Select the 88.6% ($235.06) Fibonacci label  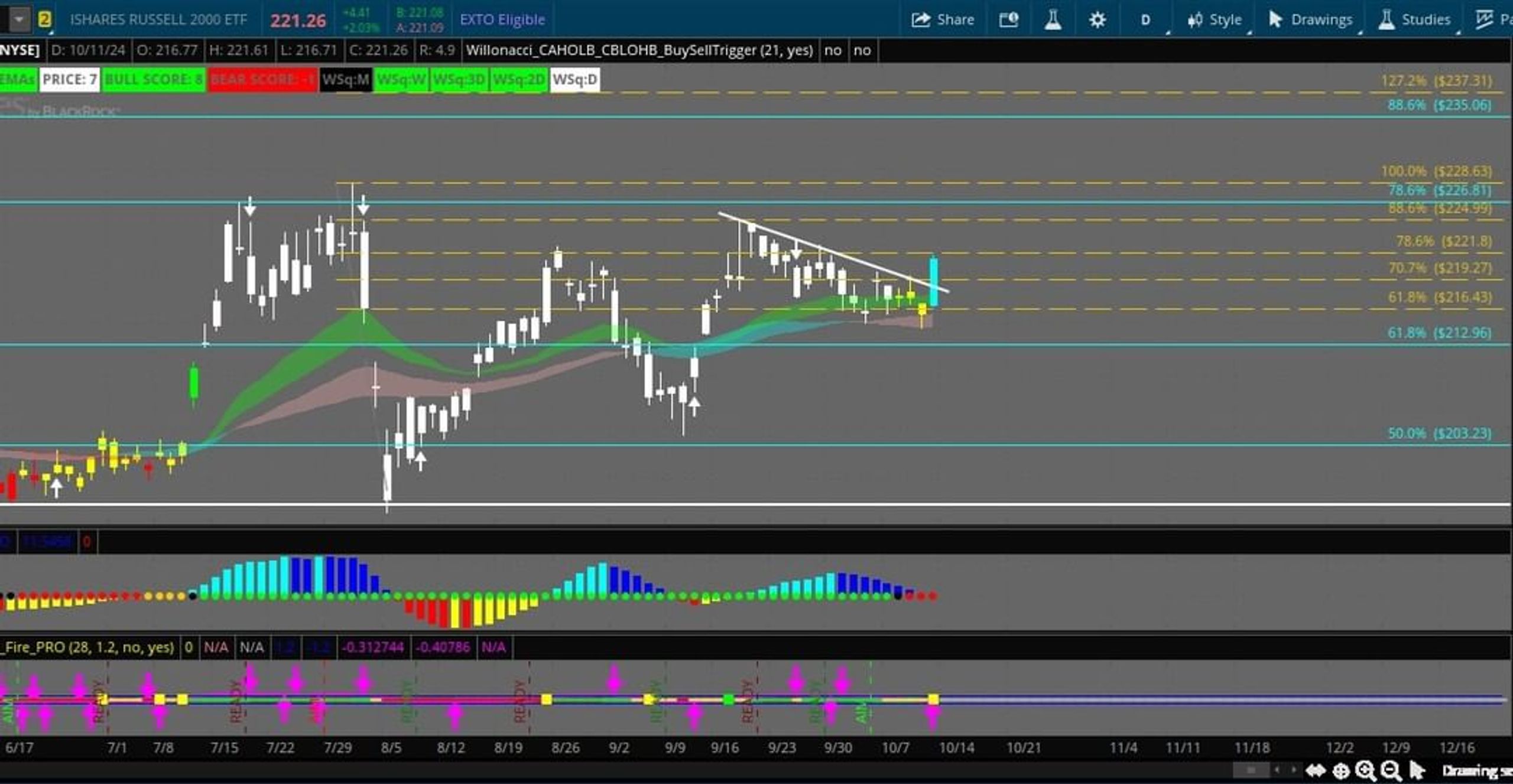point(1439,105)
